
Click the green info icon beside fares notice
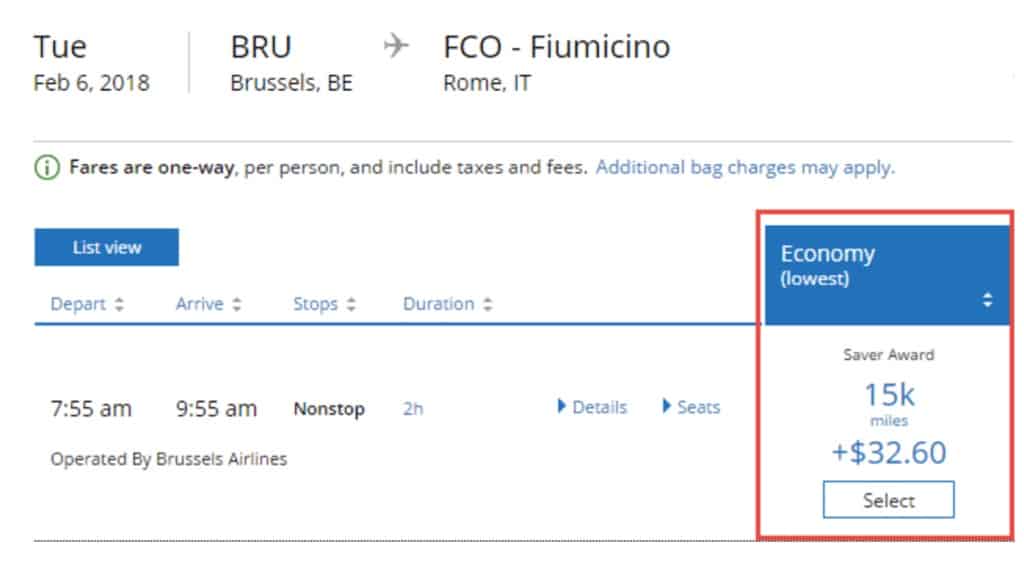[46, 168]
